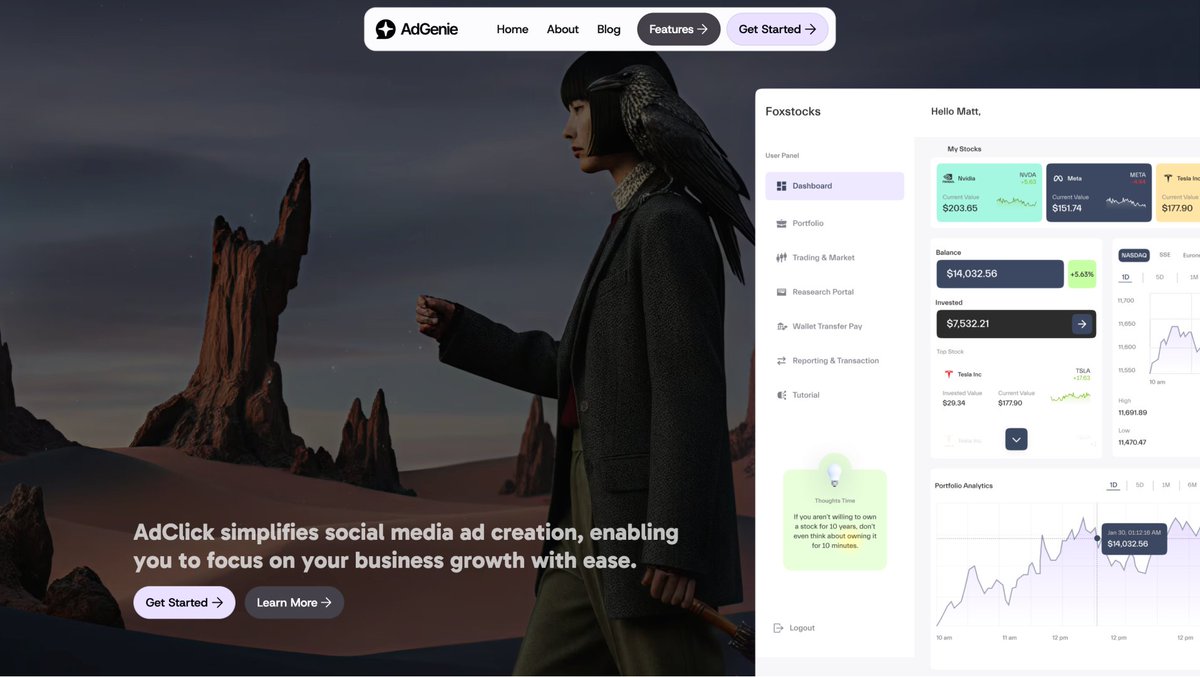Open the Features navigation dropdown
The width and height of the screenshot is (1200, 677).
coord(678,29)
